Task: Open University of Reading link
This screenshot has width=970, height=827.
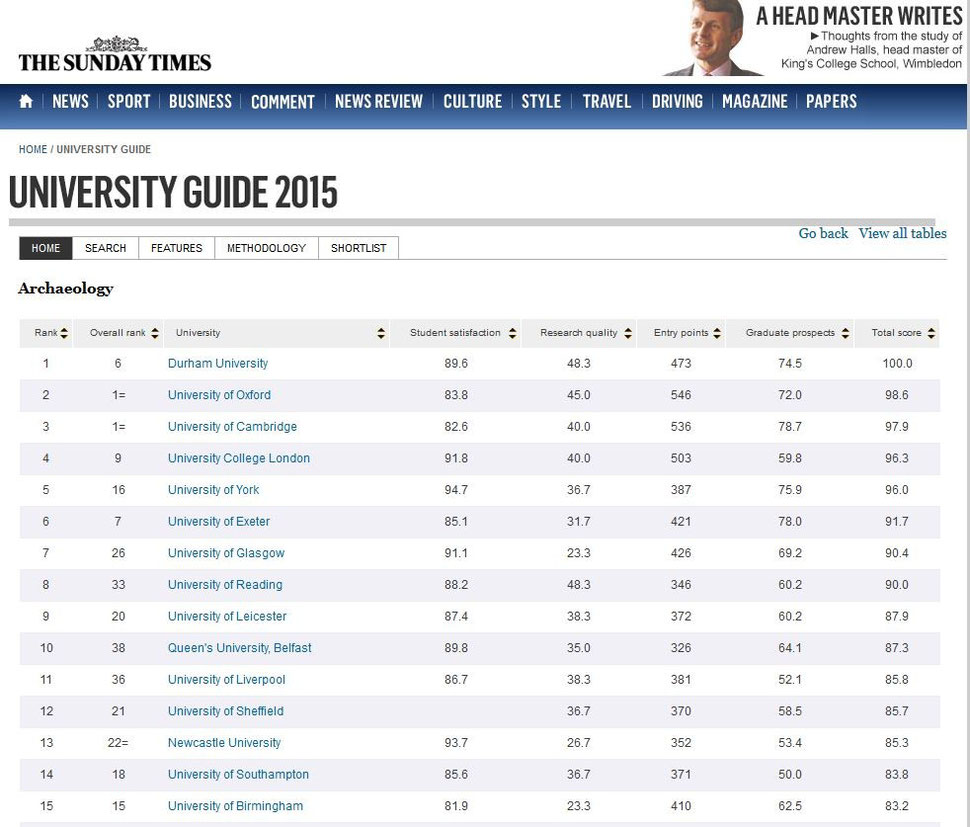Action: pos(225,585)
